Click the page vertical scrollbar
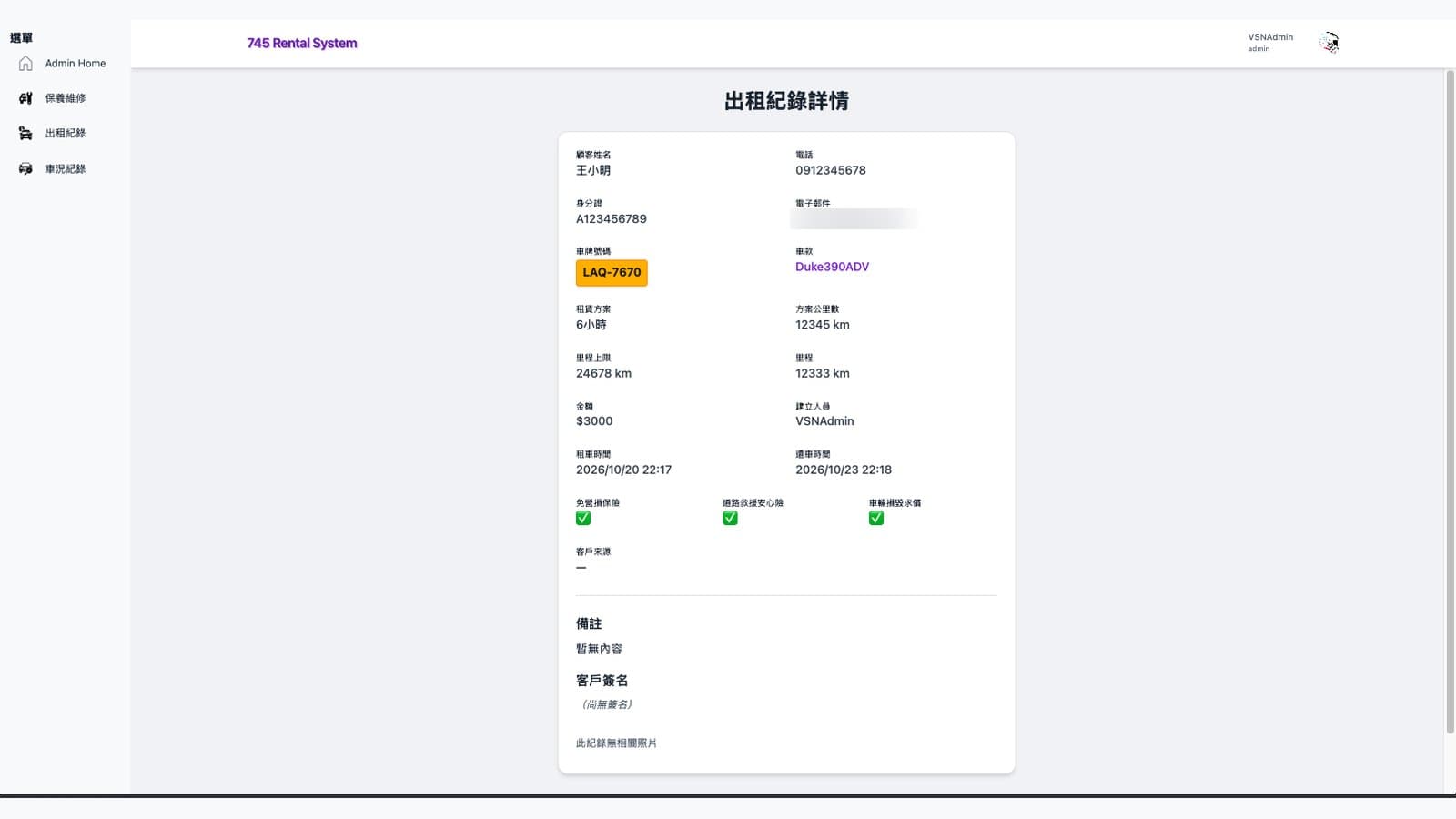Image resolution: width=1456 pixels, height=819 pixels. [1451, 400]
